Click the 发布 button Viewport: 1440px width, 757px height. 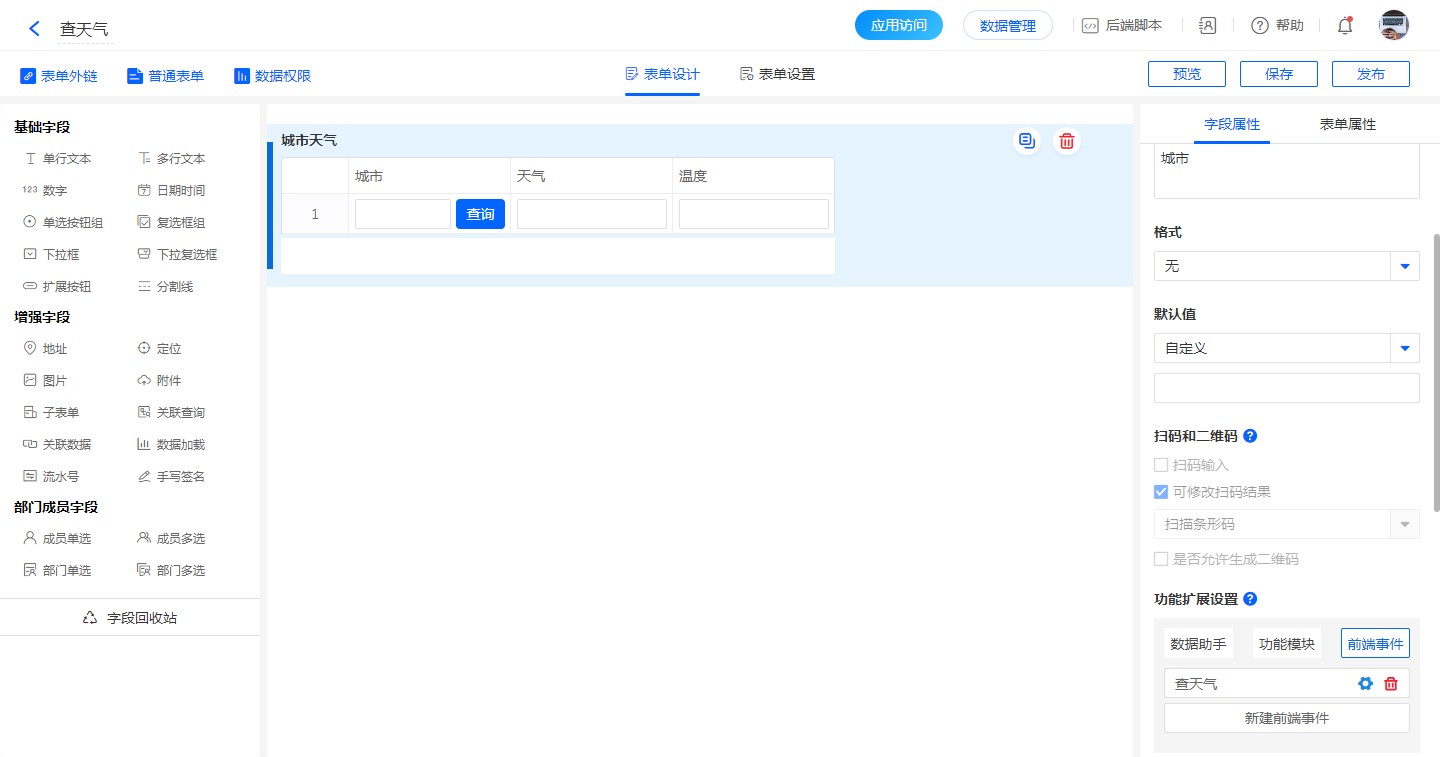click(x=1370, y=74)
